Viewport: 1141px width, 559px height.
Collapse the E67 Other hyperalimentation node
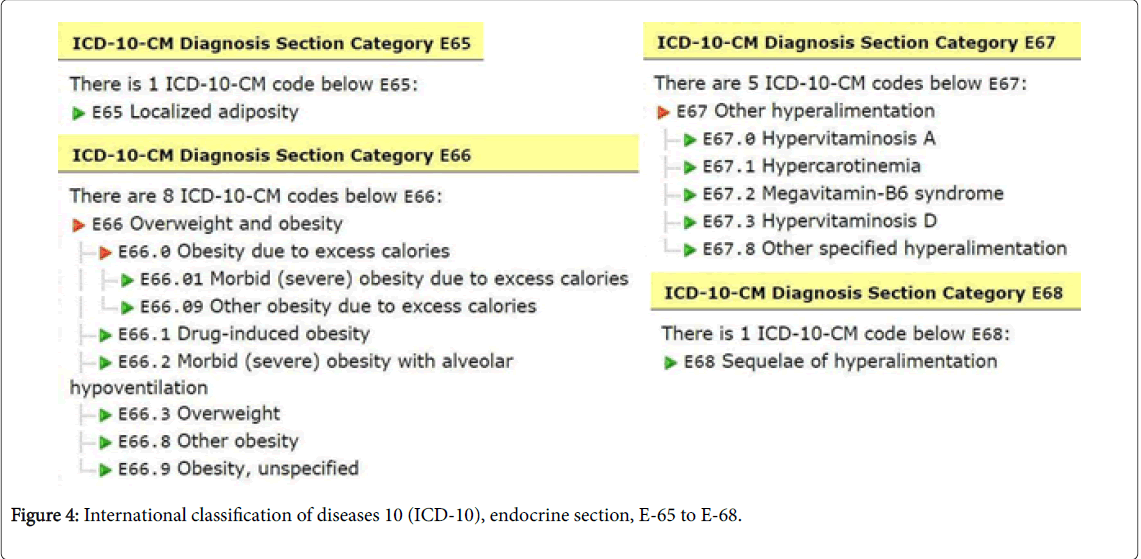tap(663, 112)
